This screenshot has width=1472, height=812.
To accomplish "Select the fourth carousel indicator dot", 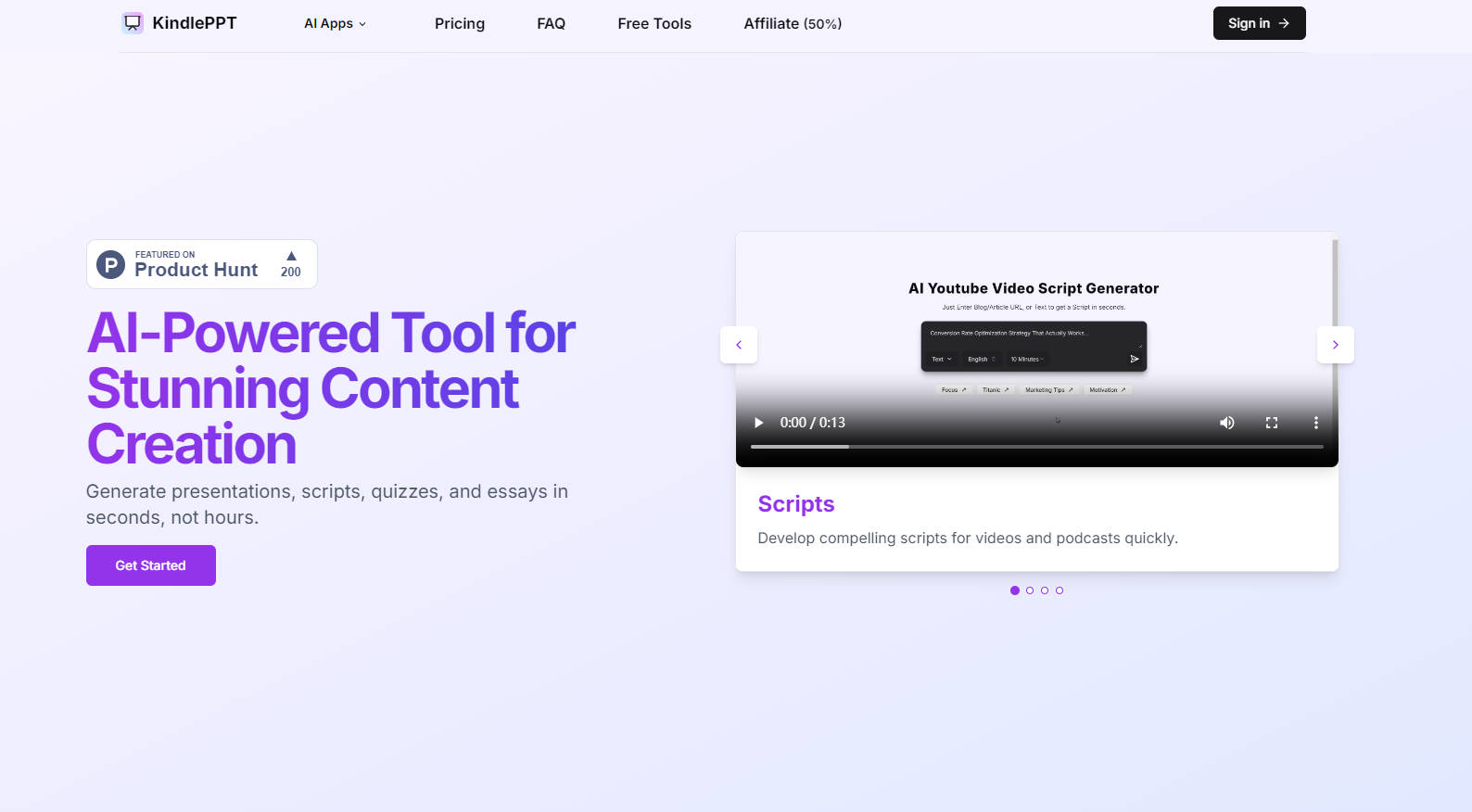I will click(x=1060, y=590).
